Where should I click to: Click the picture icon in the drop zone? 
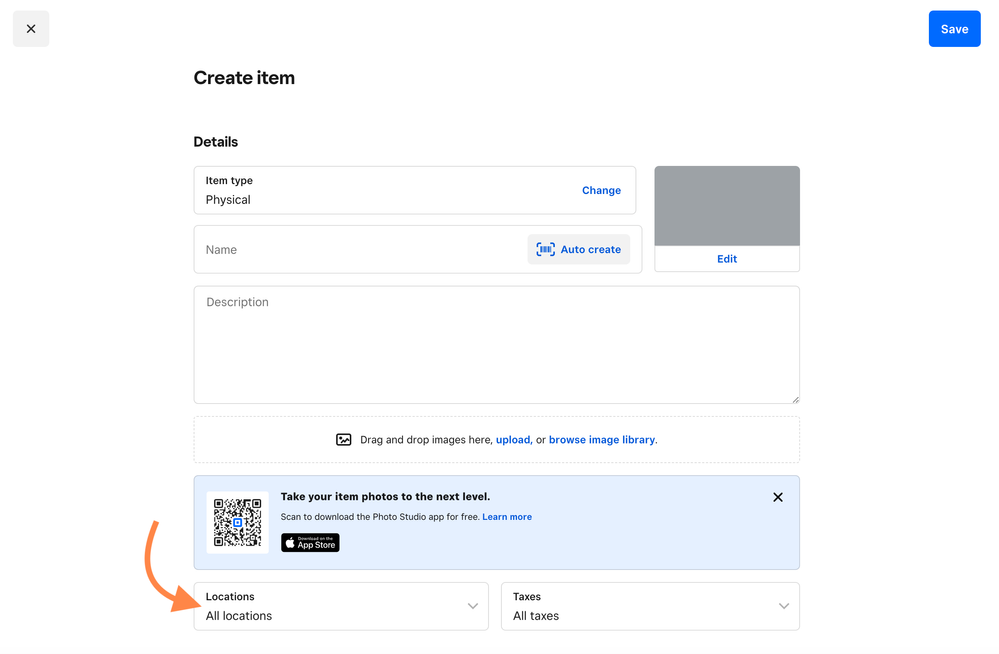tap(344, 440)
